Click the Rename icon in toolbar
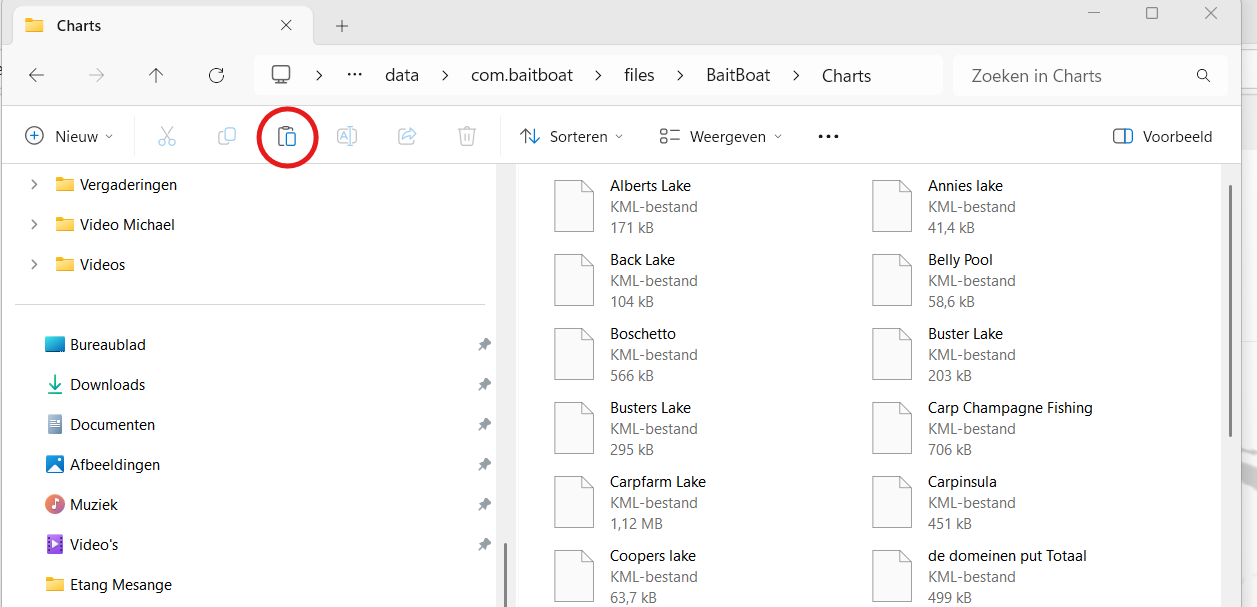Viewport: 1257px width, 607px height. 347,137
